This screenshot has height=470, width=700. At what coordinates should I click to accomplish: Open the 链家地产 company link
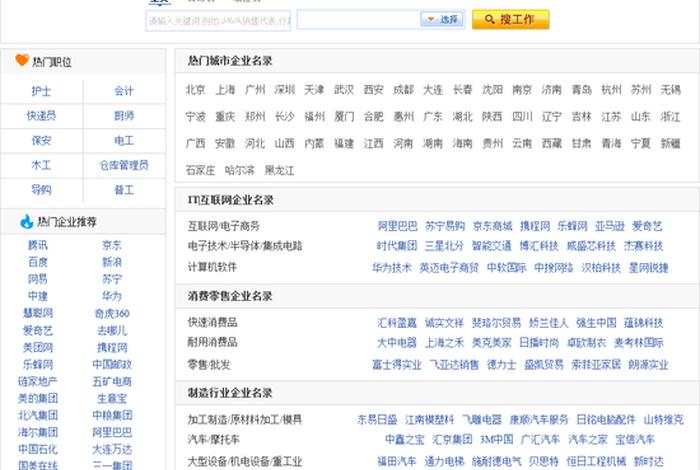38,381
